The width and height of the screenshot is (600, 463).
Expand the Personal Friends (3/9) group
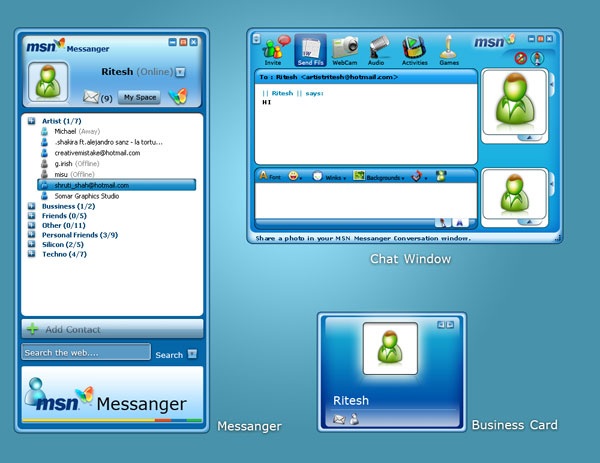pos(31,235)
